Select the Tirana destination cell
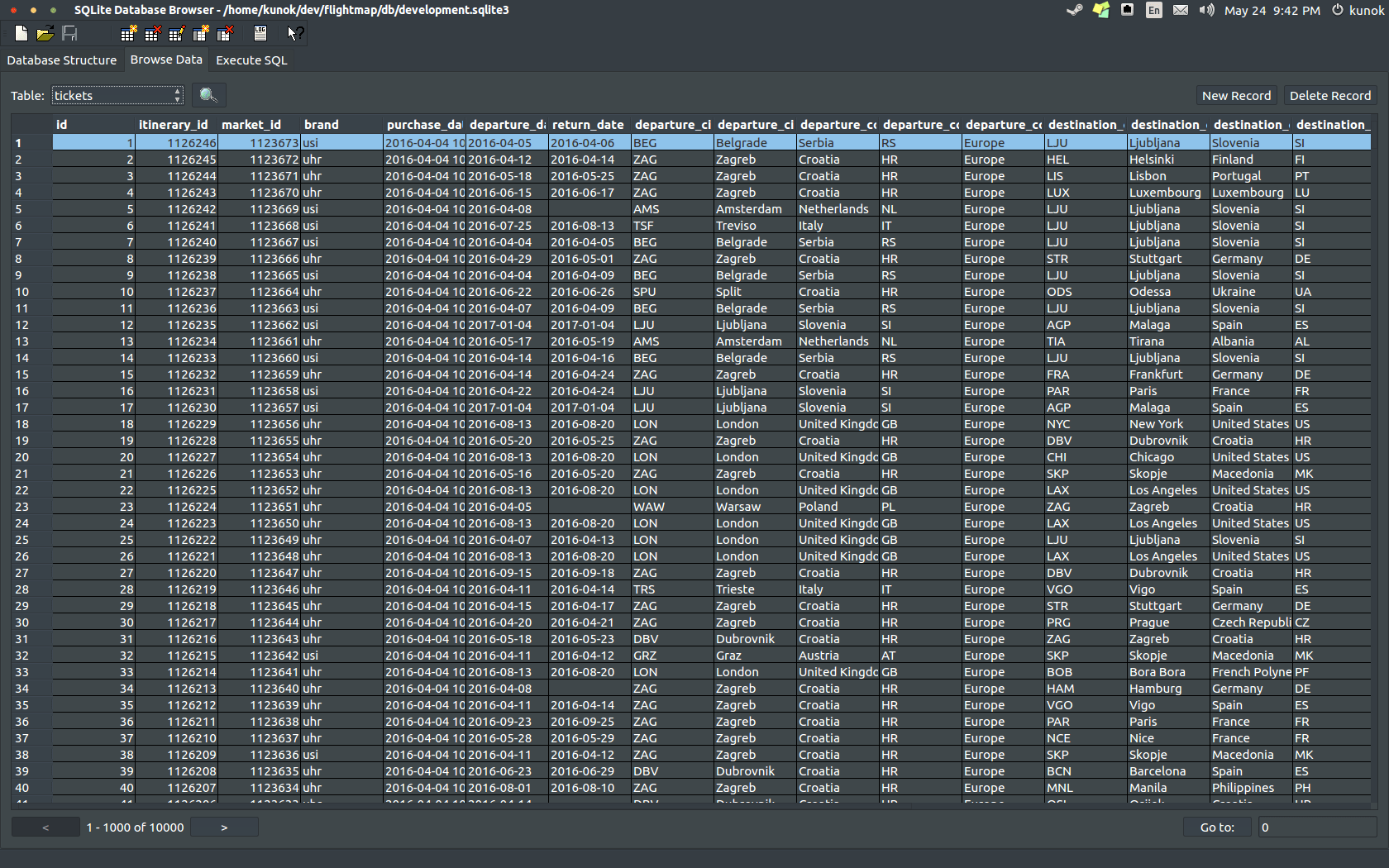Screen dimensions: 1389x868 tap(1169, 341)
